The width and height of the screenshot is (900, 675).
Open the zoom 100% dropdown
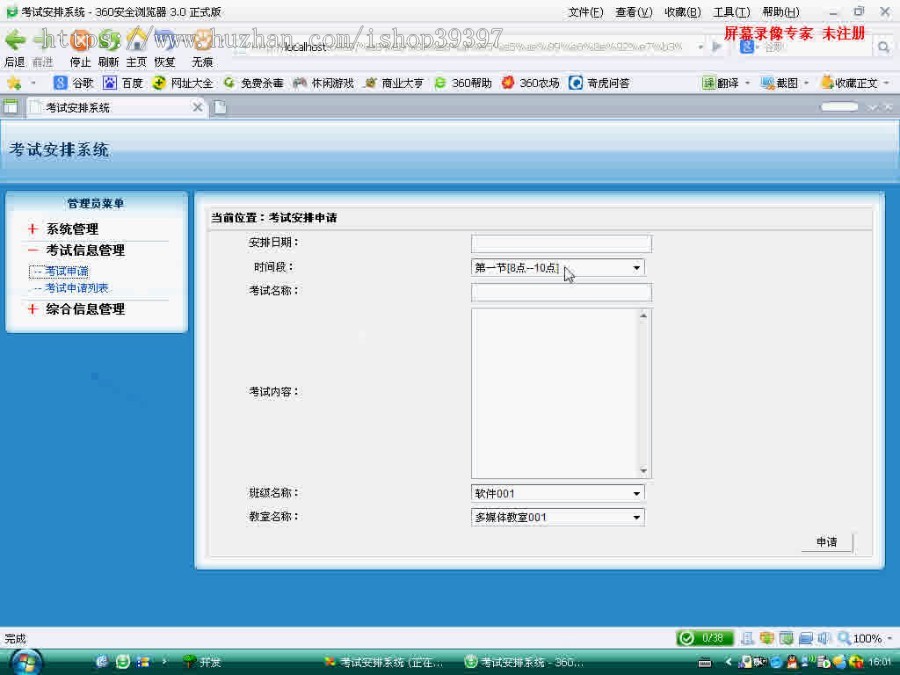889,638
